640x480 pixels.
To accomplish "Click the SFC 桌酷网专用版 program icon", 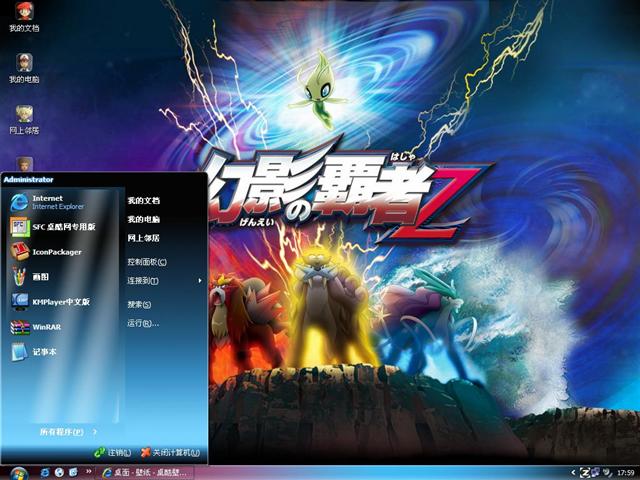I will pos(19,227).
